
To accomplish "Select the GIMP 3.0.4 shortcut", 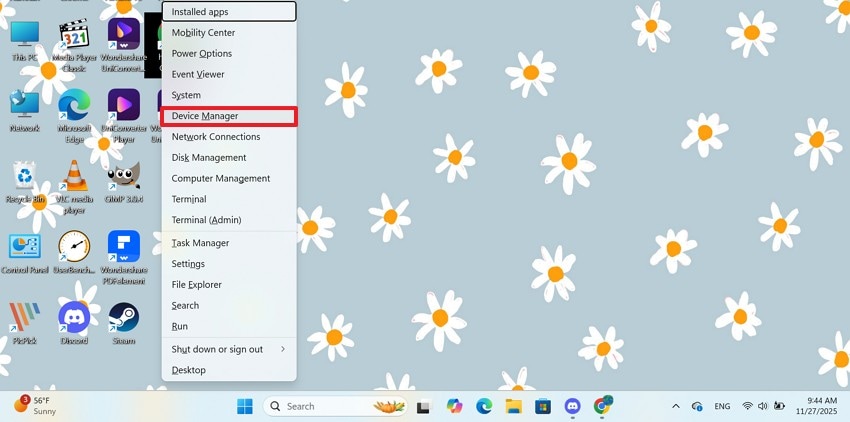I will tap(124, 182).
